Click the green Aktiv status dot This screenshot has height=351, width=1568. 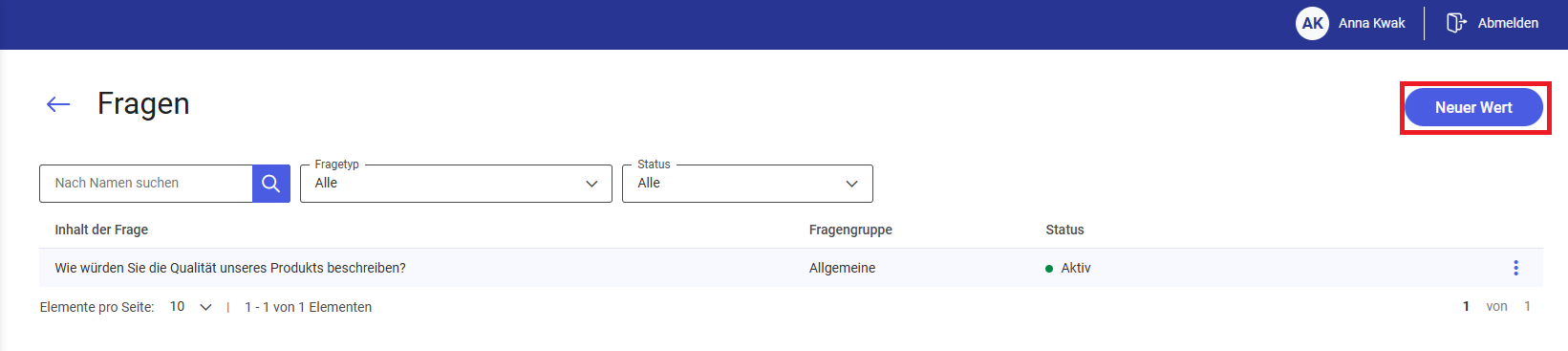1049,269
